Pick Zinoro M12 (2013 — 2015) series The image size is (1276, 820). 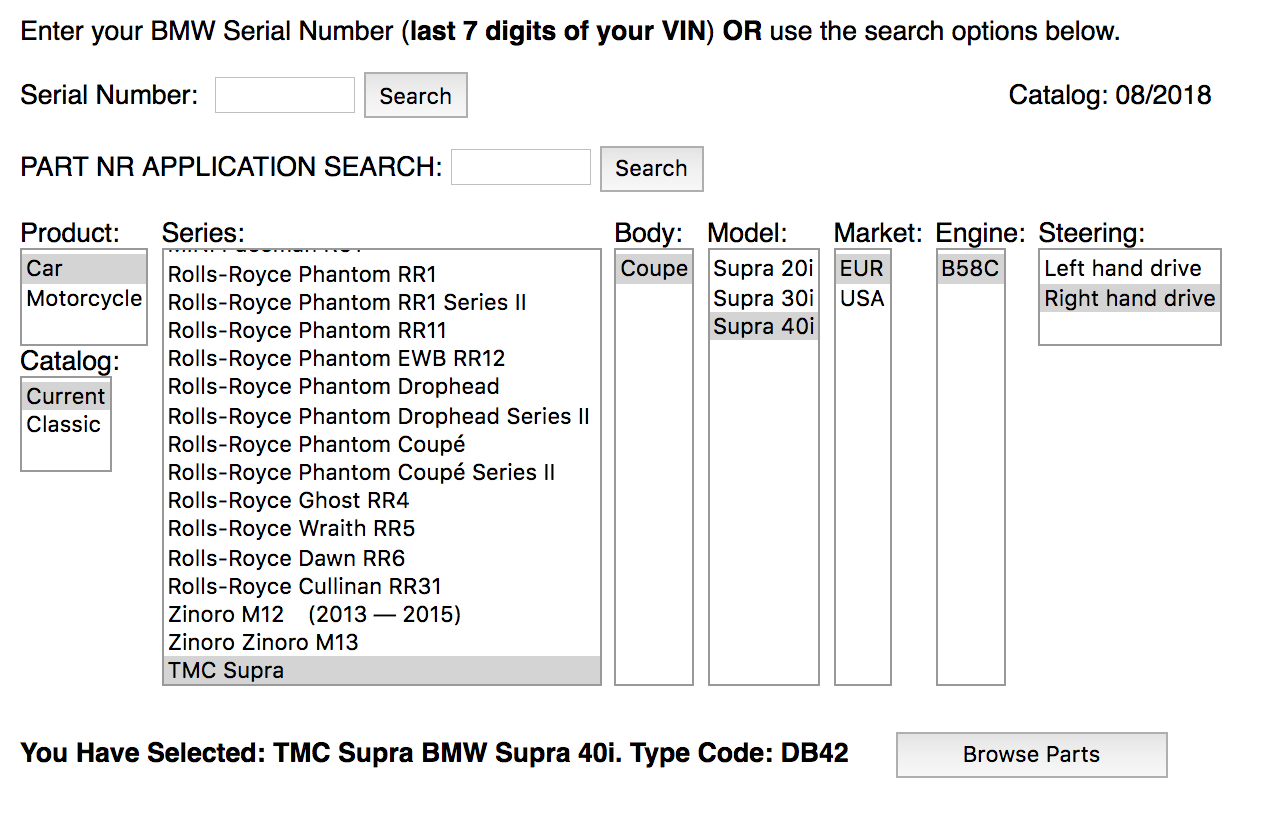coord(314,614)
